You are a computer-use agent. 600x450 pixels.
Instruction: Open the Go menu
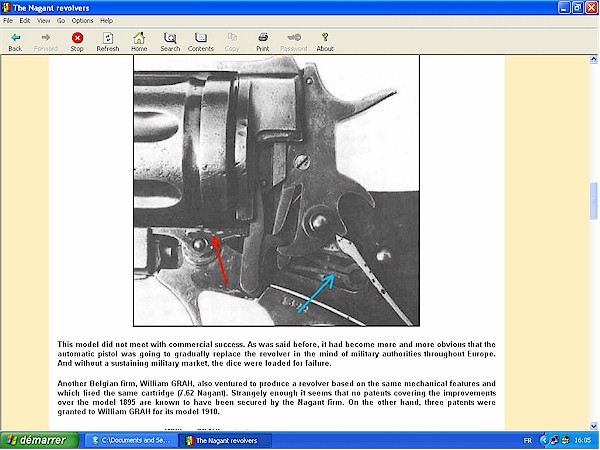61,21
